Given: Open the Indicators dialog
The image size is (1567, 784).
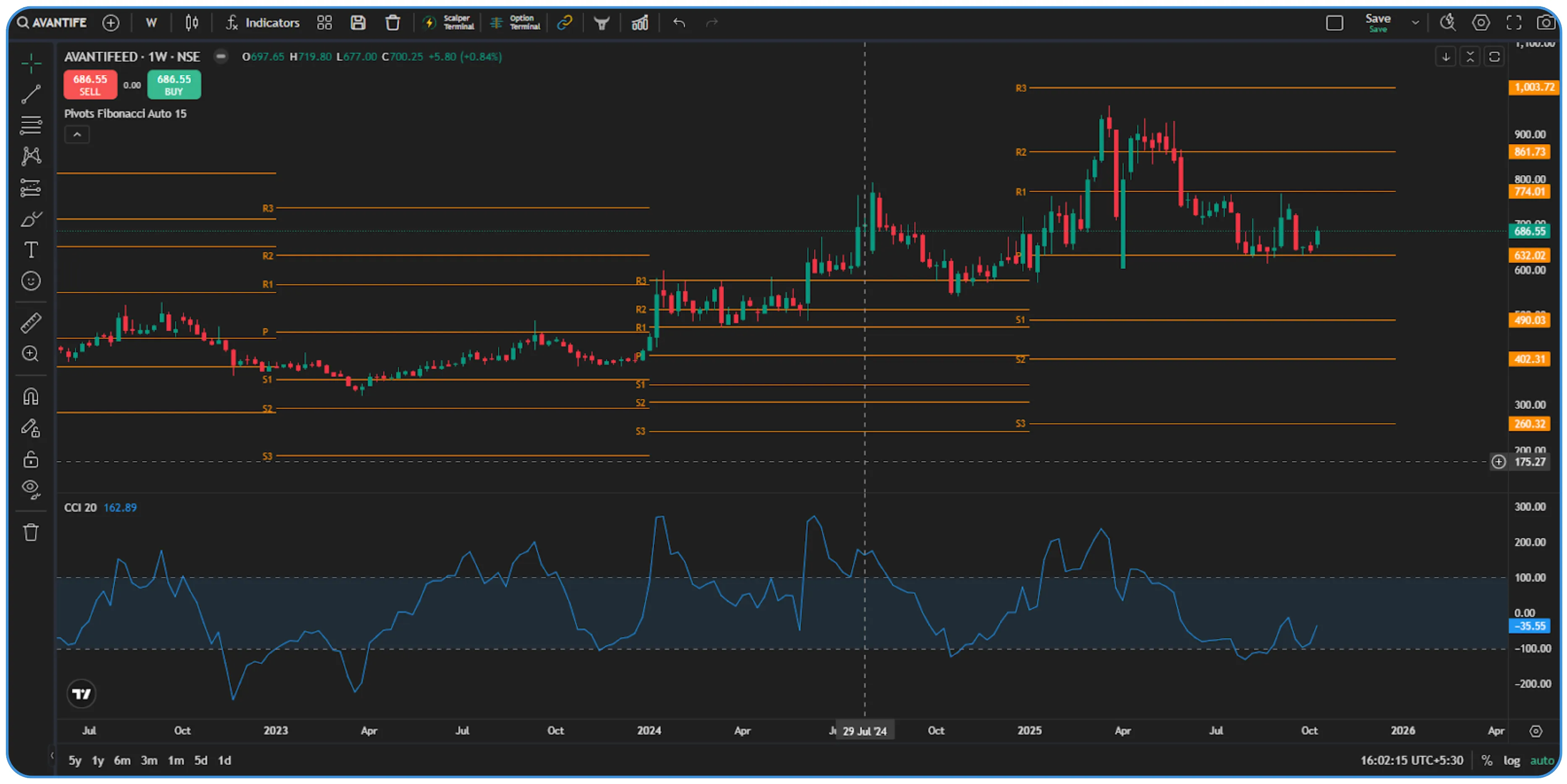Looking at the screenshot, I should [x=262, y=23].
